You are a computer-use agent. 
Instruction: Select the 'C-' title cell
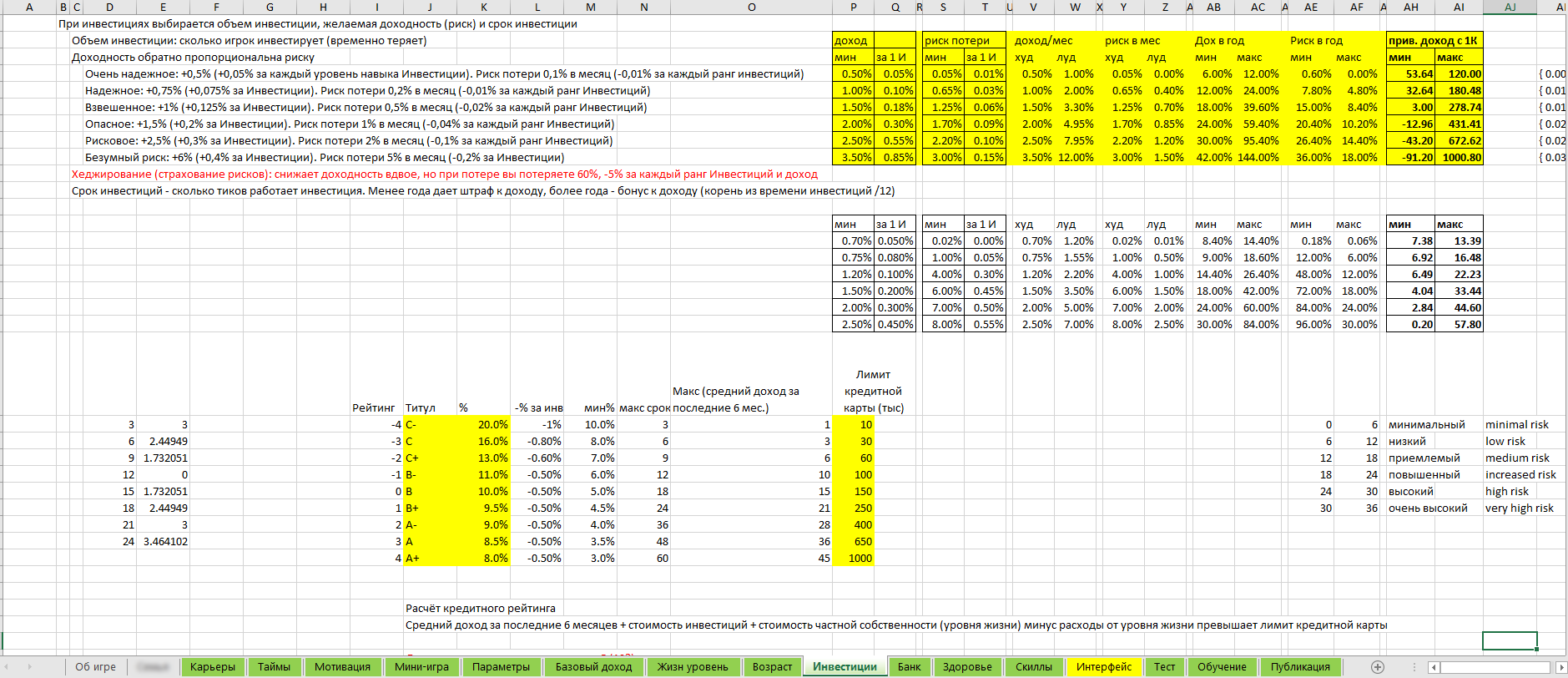pyautogui.click(x=430, y=424)
